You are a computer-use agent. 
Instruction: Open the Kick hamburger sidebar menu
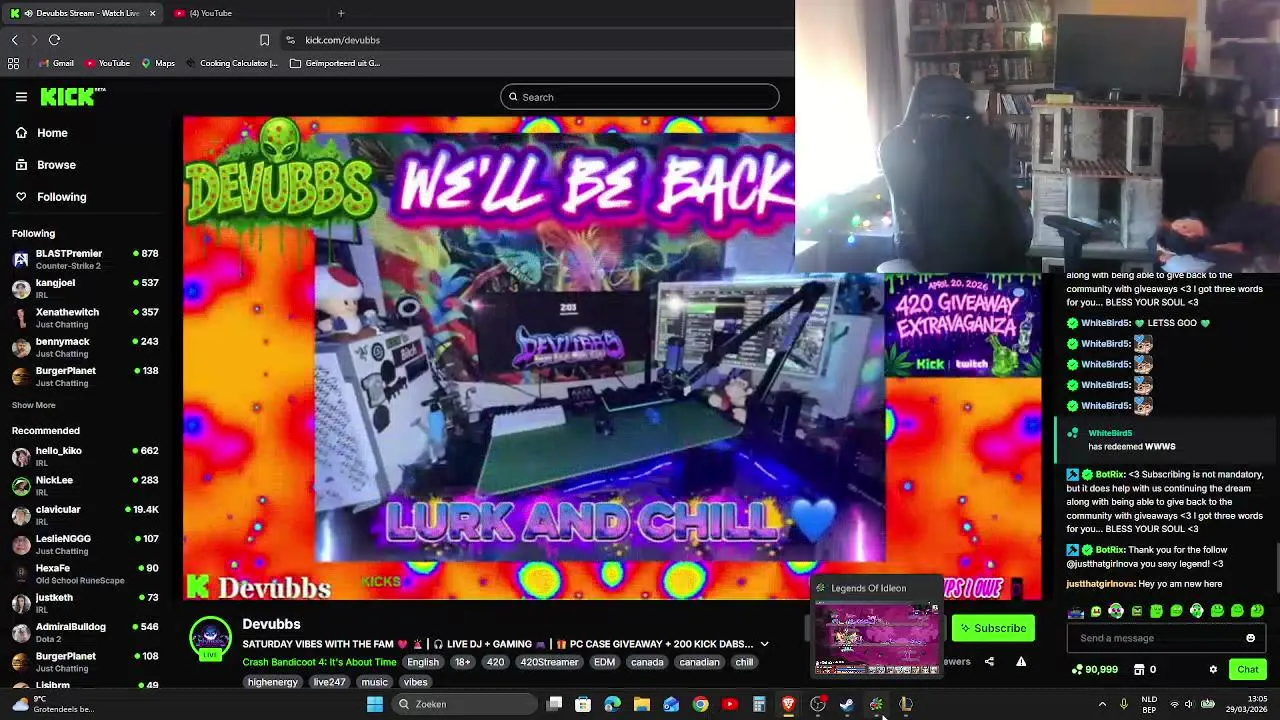(21, 97)
